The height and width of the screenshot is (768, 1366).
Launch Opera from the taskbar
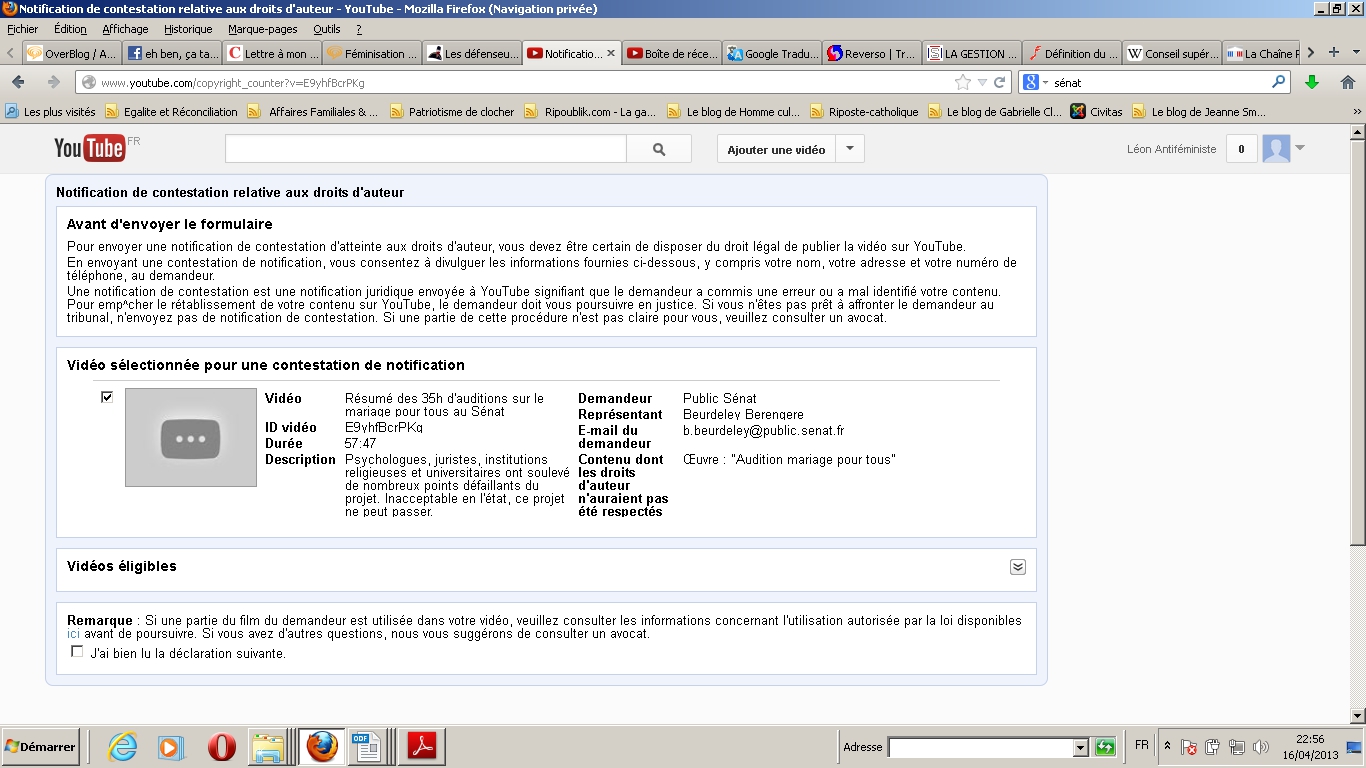coord(221,747)
